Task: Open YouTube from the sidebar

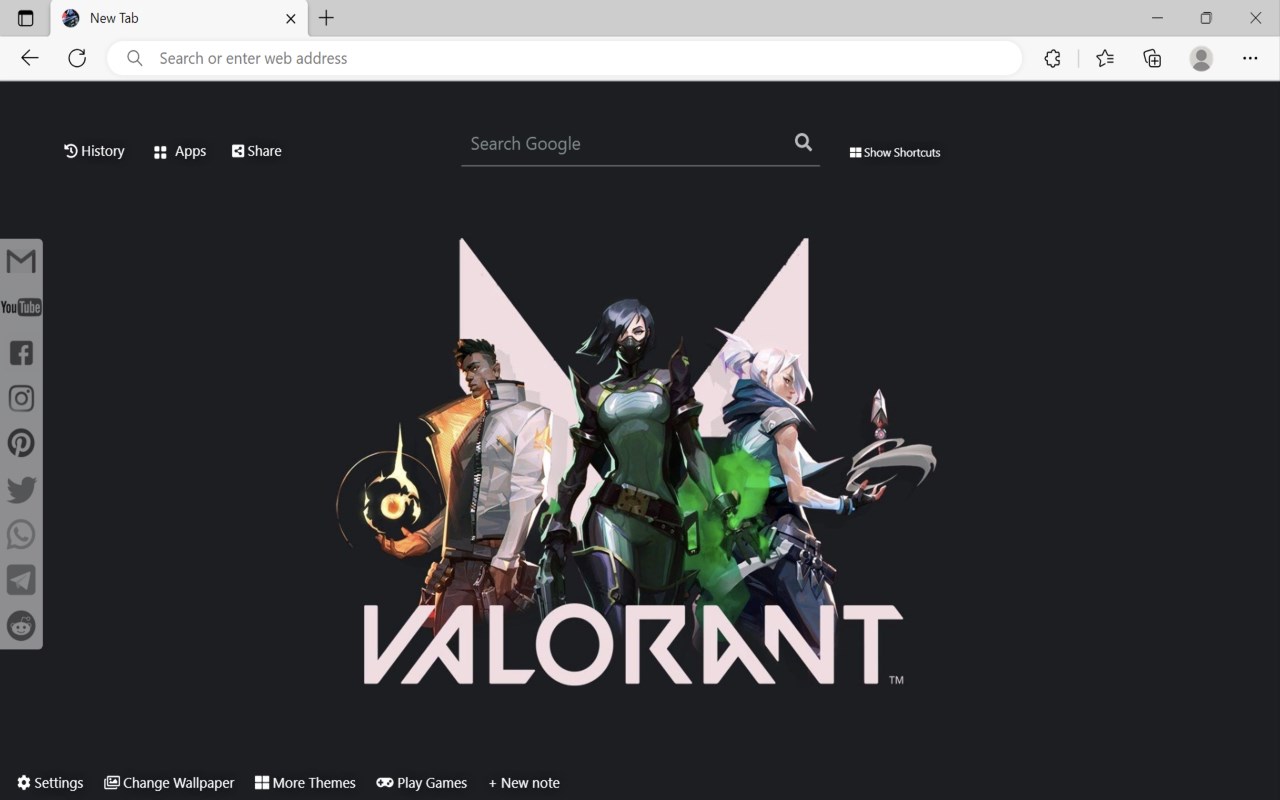Action: pyautogui.click(x=21, y=307)
